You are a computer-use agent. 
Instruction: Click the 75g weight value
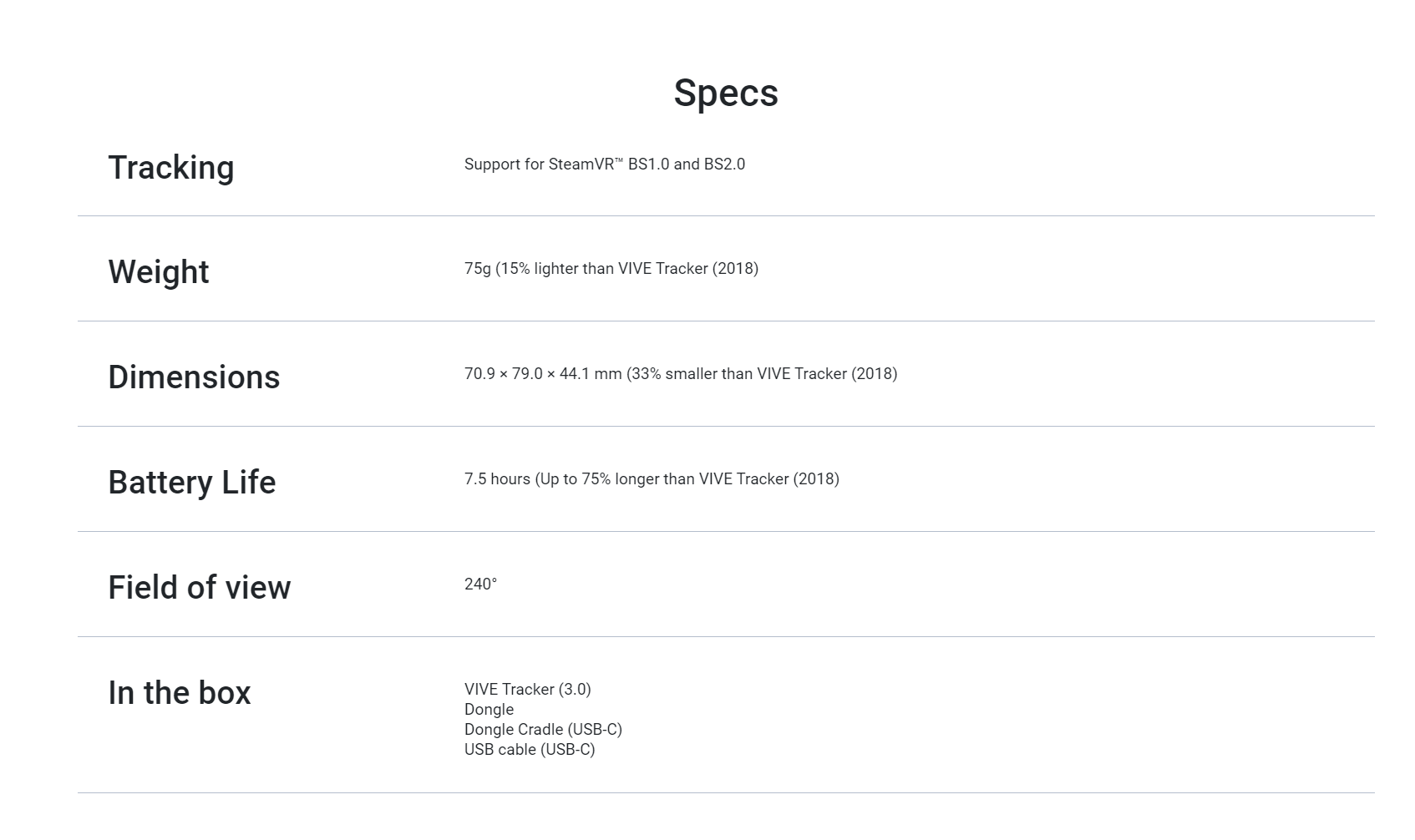point(478,269)
